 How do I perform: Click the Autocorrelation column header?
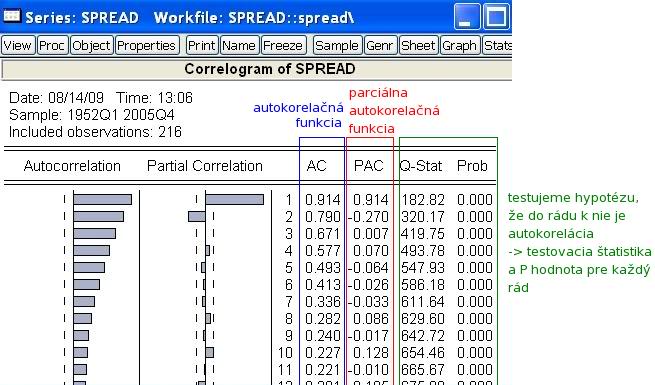coord(72,166)
